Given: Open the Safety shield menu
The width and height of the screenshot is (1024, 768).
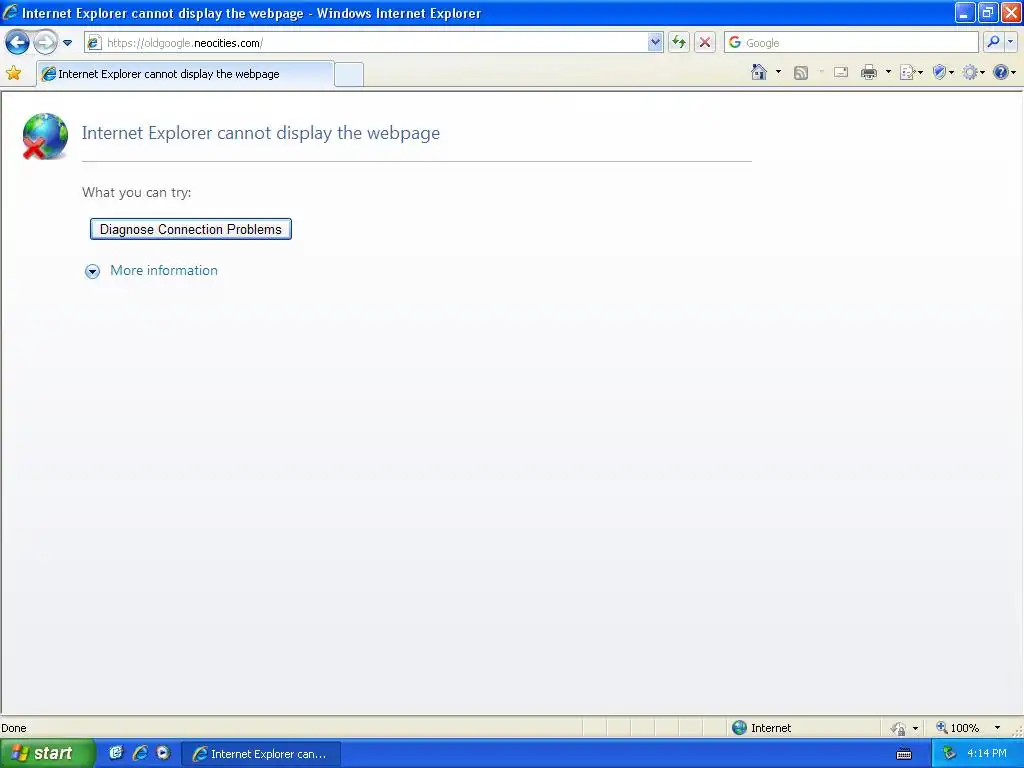Looking at the screenshot, I should [x=942, y=72].
